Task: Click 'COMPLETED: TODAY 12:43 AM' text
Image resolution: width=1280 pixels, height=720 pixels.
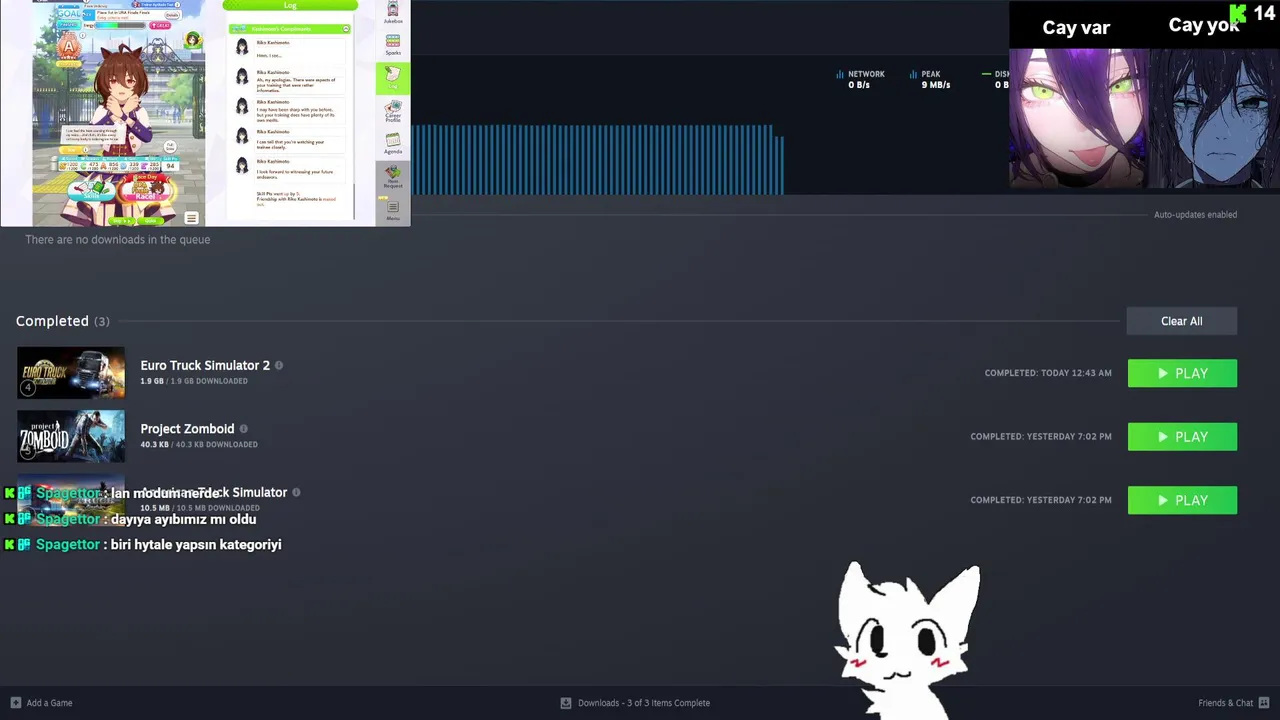Action: 1048,373
